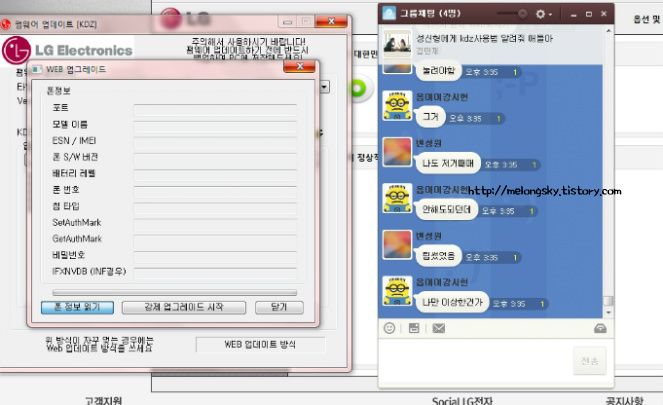663x405 pixels.
Task: Open the 공지사항 tab at bottom
Action: click(x=624, y=400)
